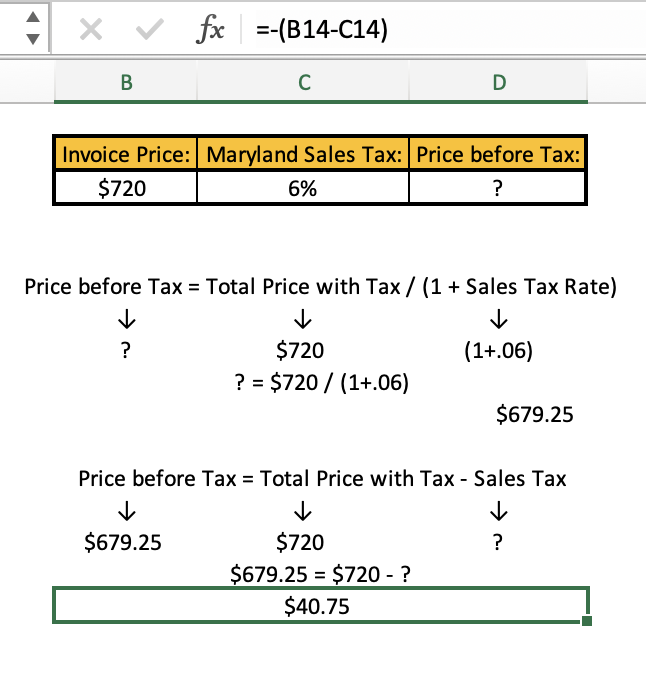Select the active cell showing $40.75

(x=318, y=606)
